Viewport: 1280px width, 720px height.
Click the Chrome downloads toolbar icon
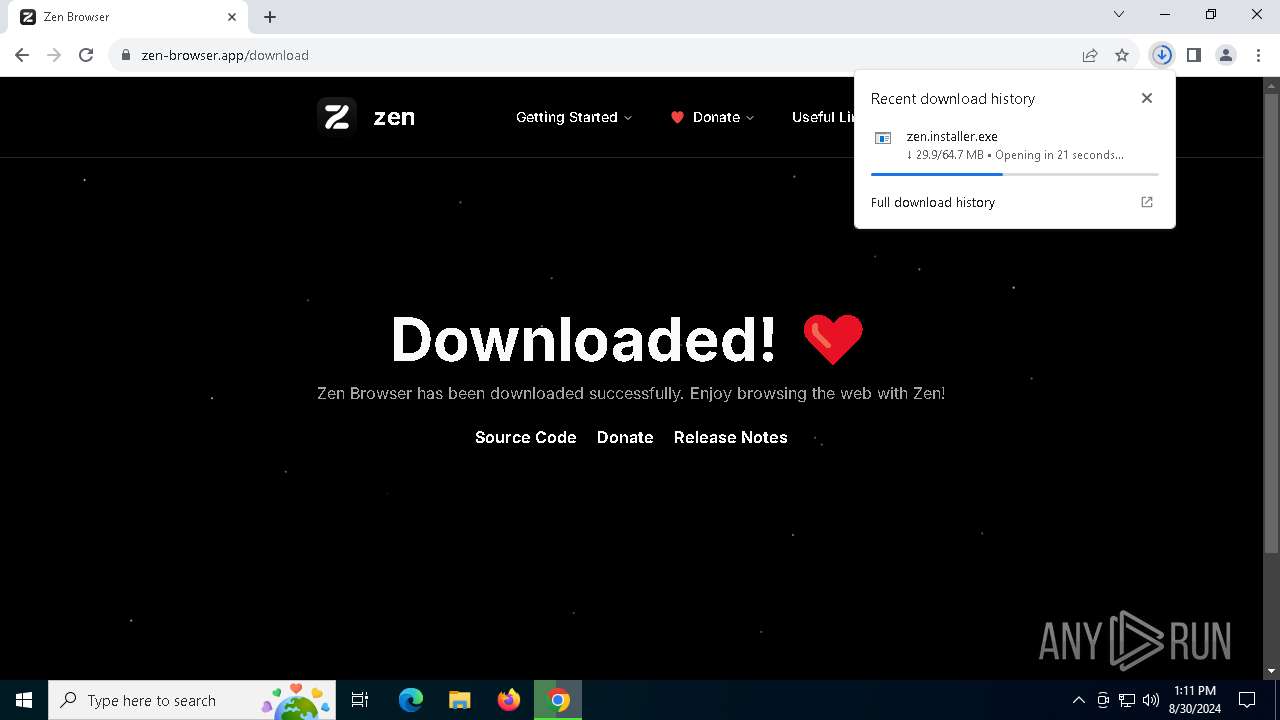[1162, 55]
